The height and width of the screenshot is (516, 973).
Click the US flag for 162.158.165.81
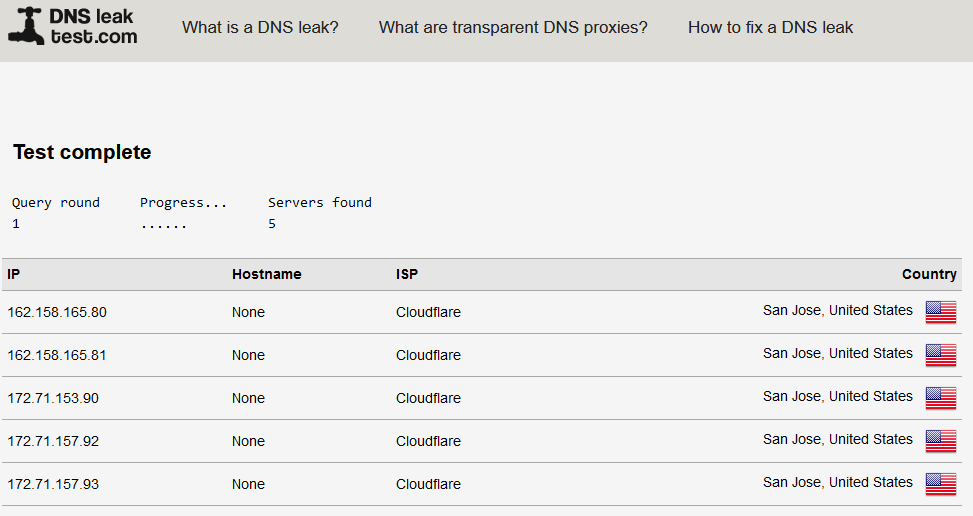coord(940,355)
